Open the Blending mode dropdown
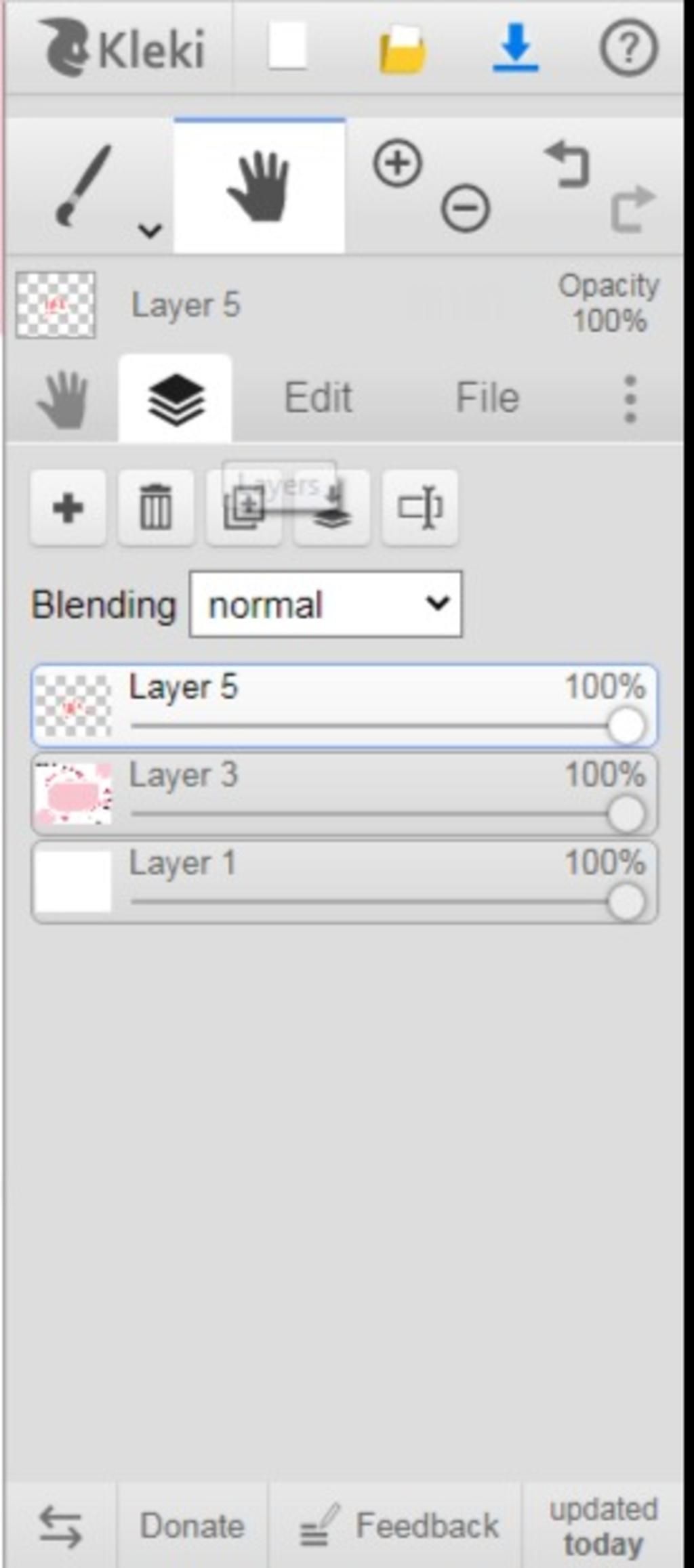Viewport: 694px width, 1568px height. coord(326,604)
